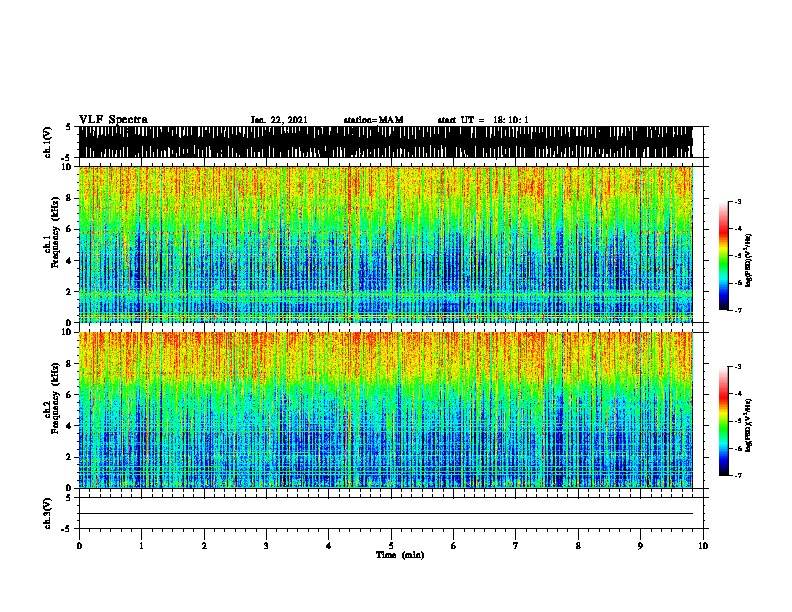Click the '-7' value on ch.2 colorbar
Viewport: 792px width, 612px height.
click(x=738, y=476)
